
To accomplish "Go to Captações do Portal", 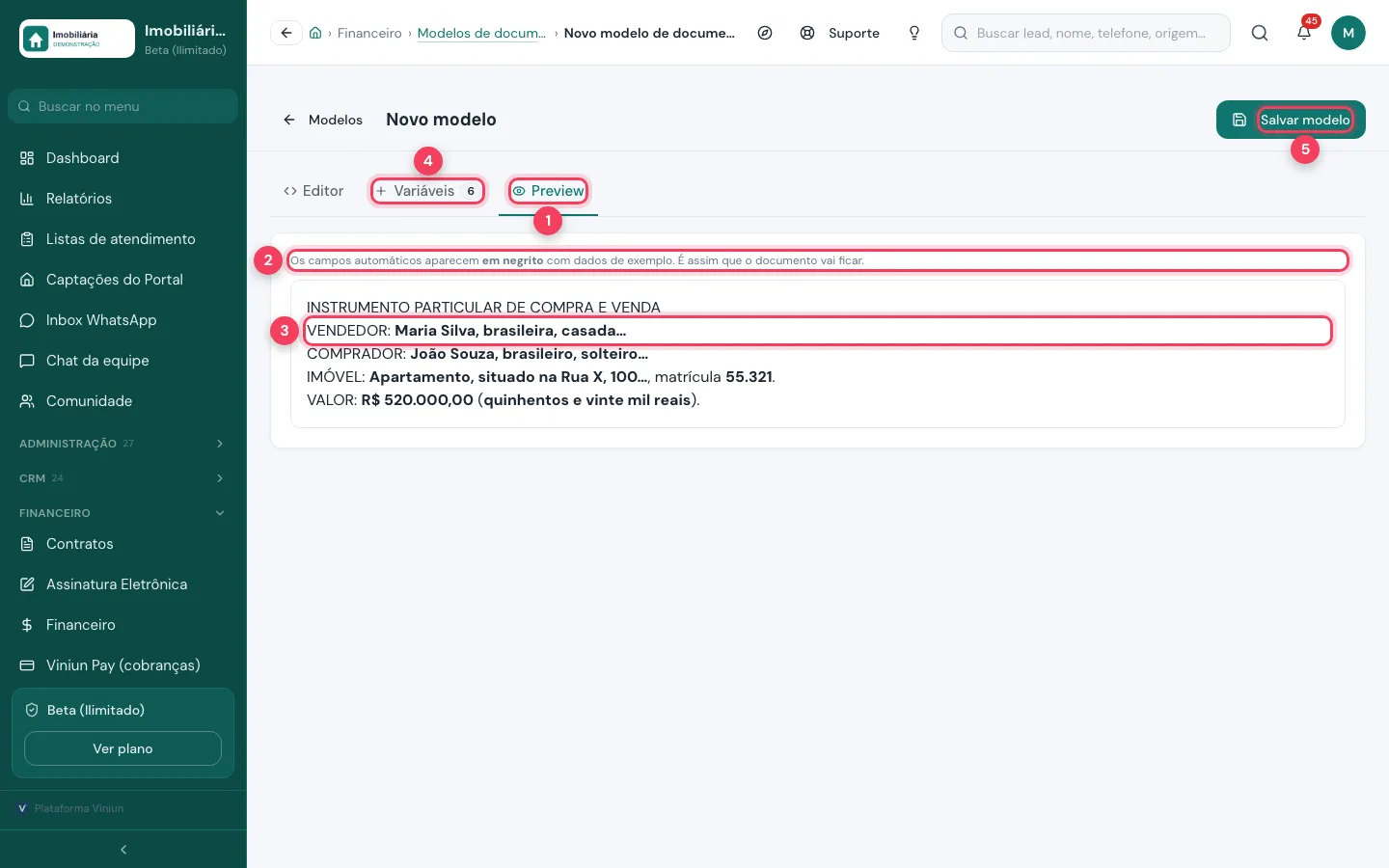I will [x=123, y=280].
